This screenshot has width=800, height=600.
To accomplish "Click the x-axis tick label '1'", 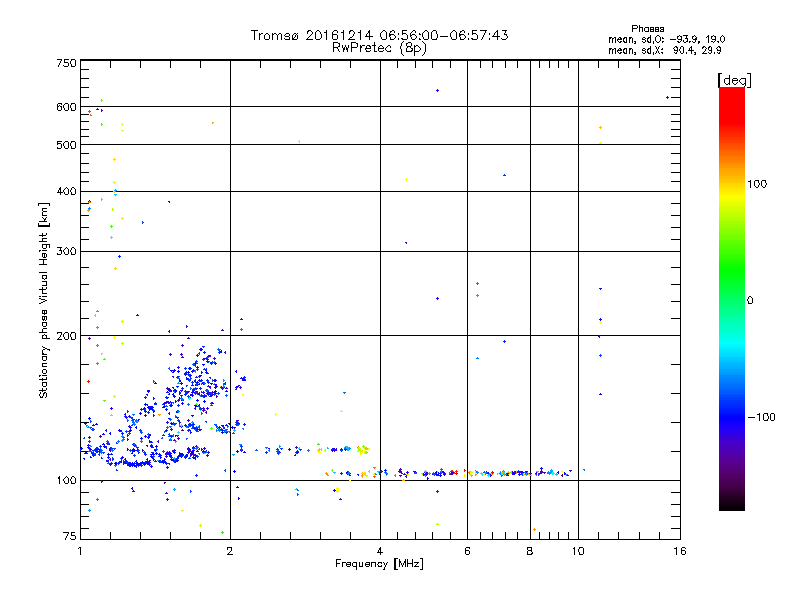I will (80, 551).
